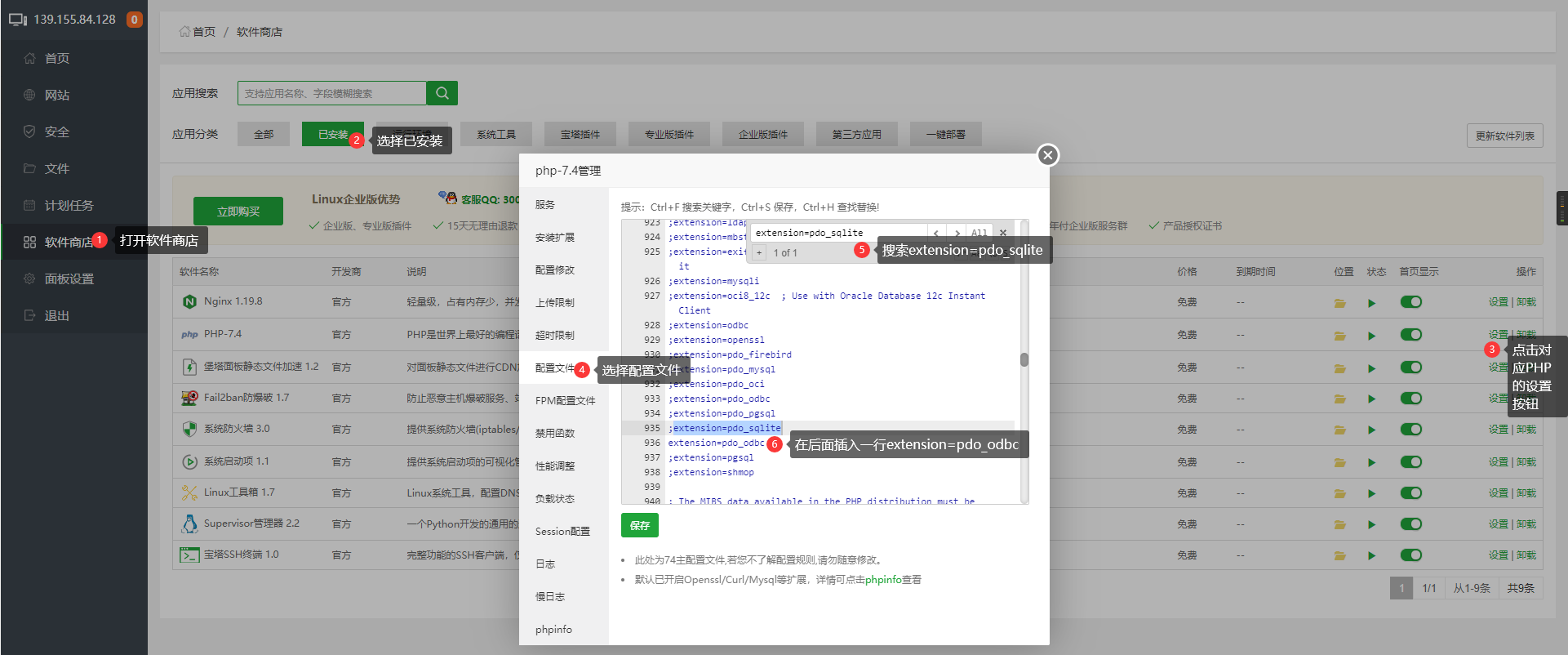Click status play icon for Nginx row

1372,303
